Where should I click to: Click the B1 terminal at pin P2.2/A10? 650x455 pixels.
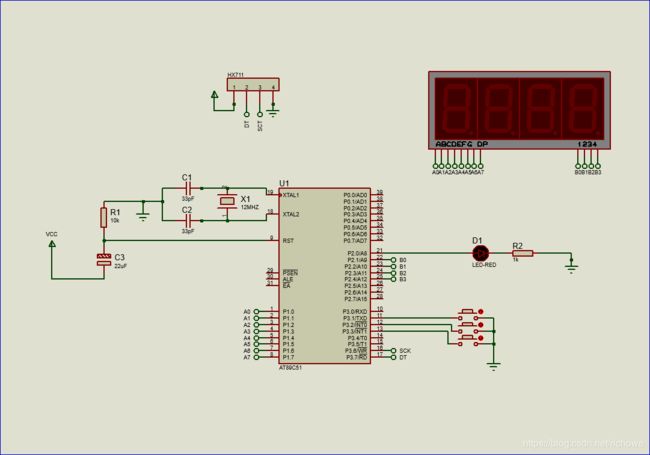[x=393, y=266]
